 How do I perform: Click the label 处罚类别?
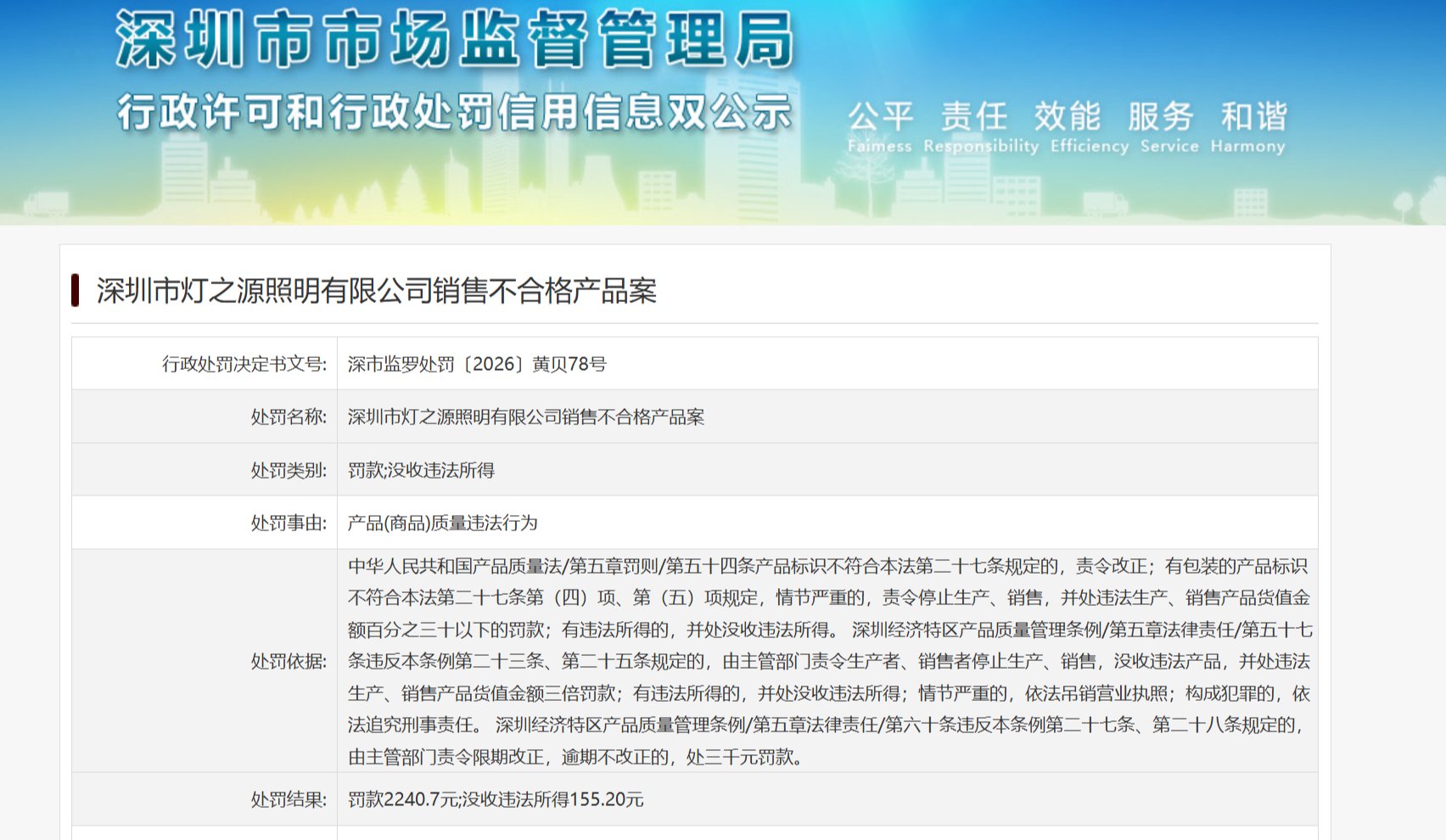click(289, 470)
